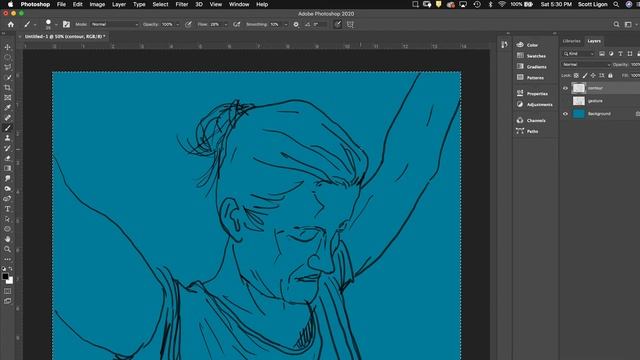The image size is (640, 360).
Task: Toggle lock position
Action: tap(593, 76)
